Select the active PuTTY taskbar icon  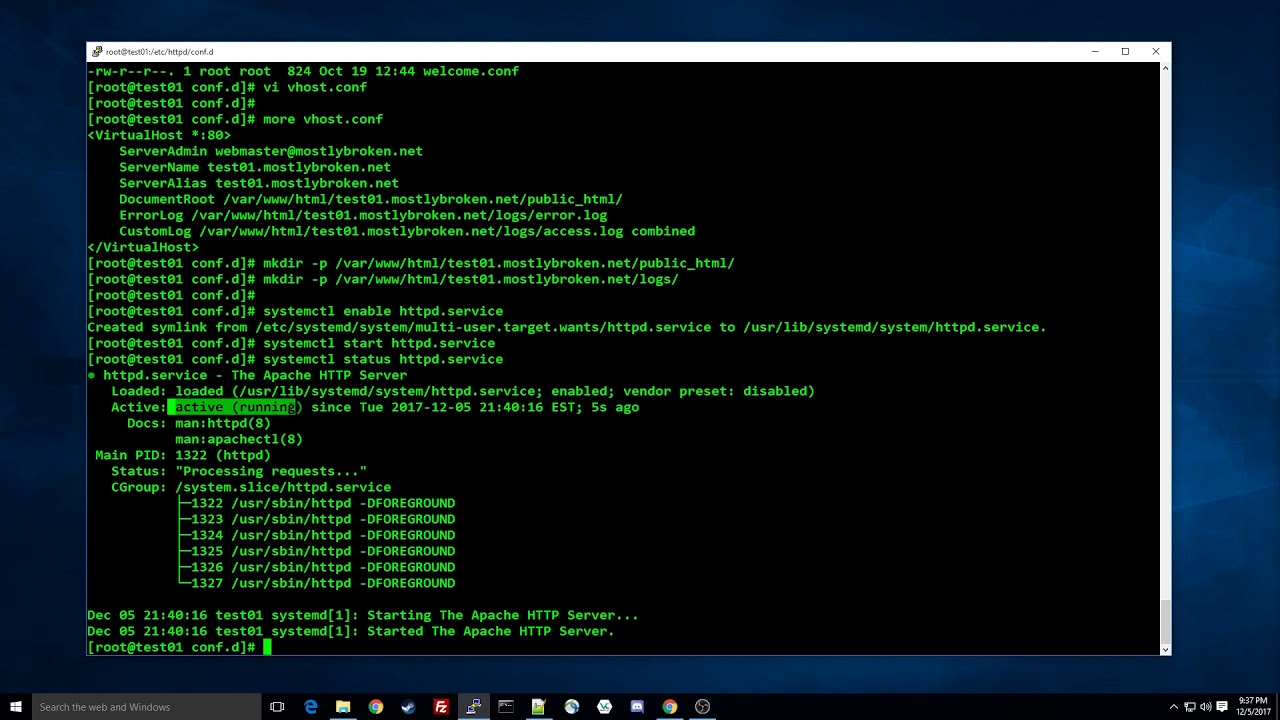tap(473, 707)
